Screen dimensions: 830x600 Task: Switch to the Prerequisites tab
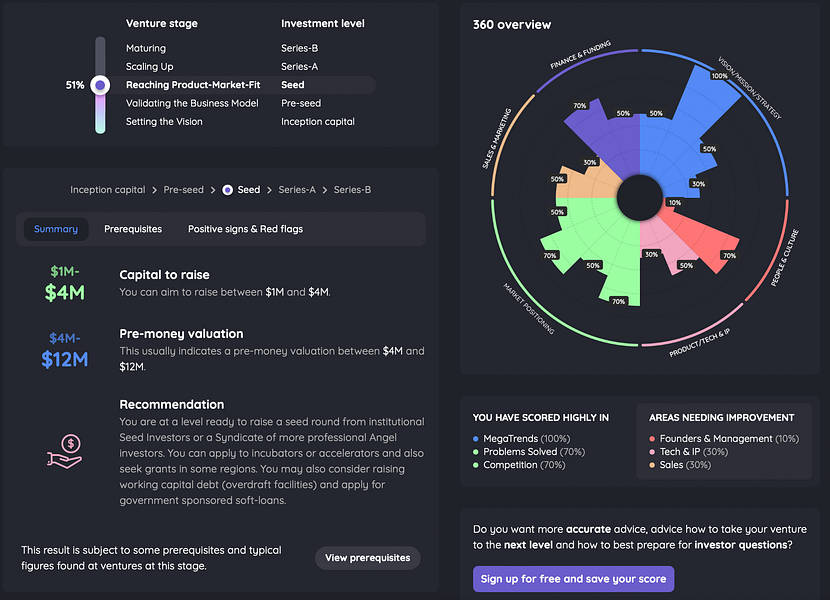pos(133,229)
